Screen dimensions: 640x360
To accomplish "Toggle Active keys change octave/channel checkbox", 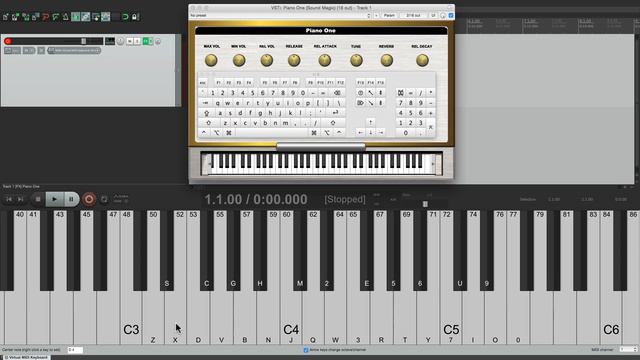I will pos(306,350).
